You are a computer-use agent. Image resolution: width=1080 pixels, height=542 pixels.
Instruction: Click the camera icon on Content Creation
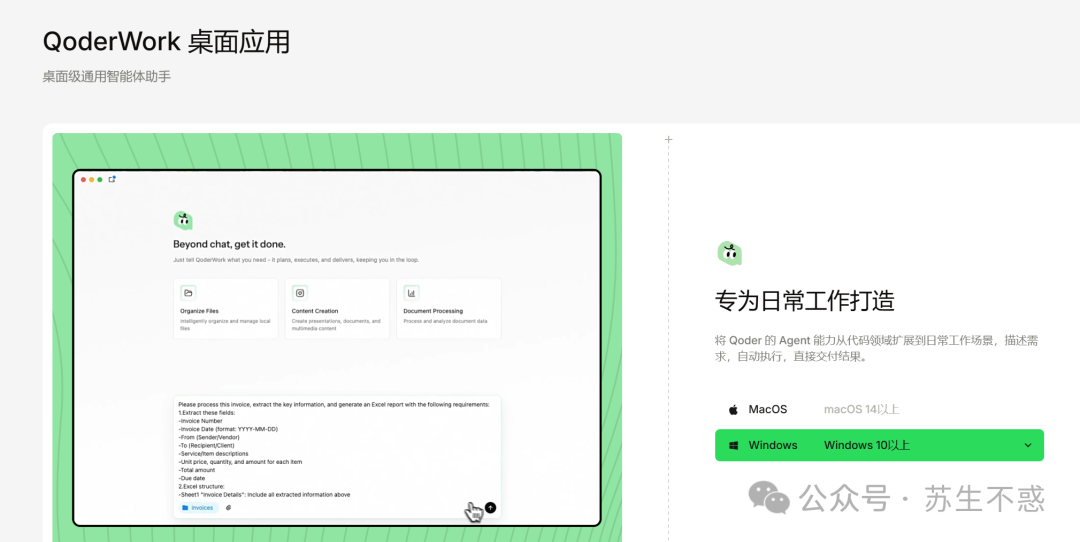click(300, 293)
